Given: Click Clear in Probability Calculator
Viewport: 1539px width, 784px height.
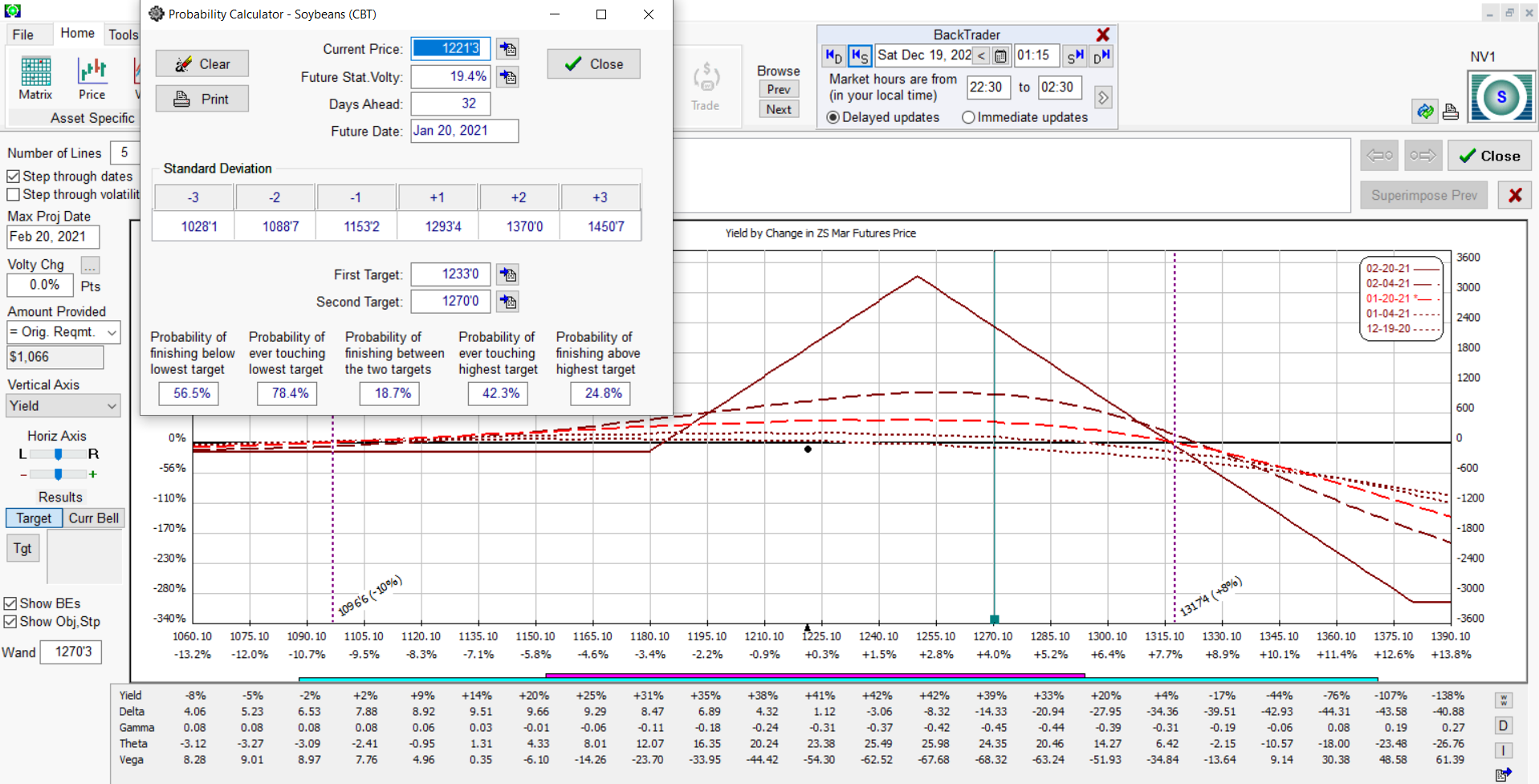Looking at the screenshot, I should (202, 64).
